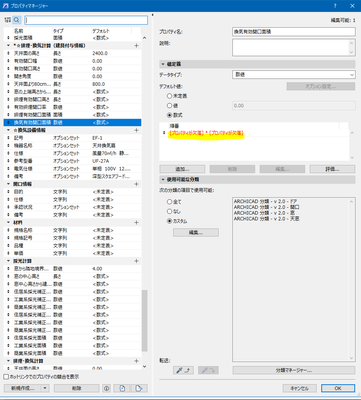This screenshot has height=400, width=361.
Task: Select the 'ARCHICAD 分類 - v 2.0 - 天窓' entry
Action: [x=267, y=219]
